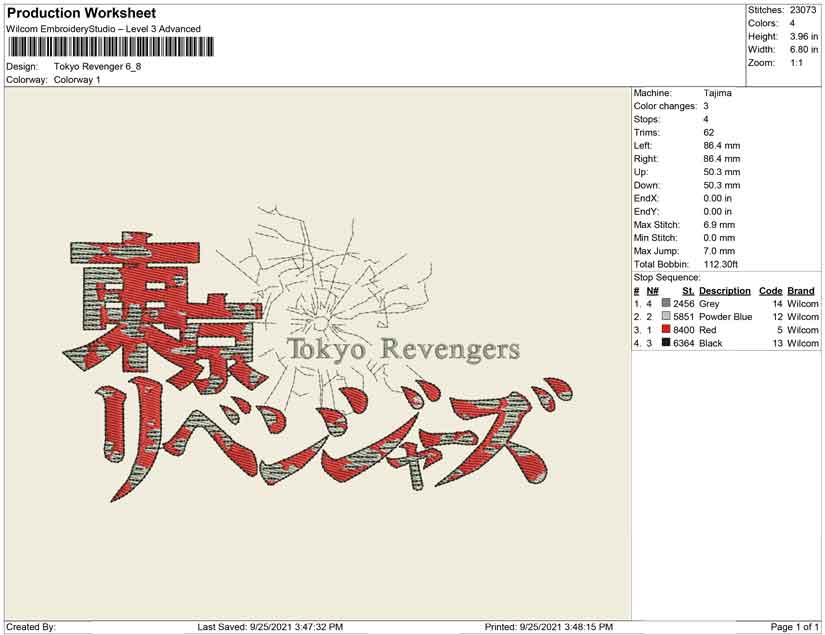Choose the Black thread color swatch
The height and width of the screenshot is (635, 825).
666,344
